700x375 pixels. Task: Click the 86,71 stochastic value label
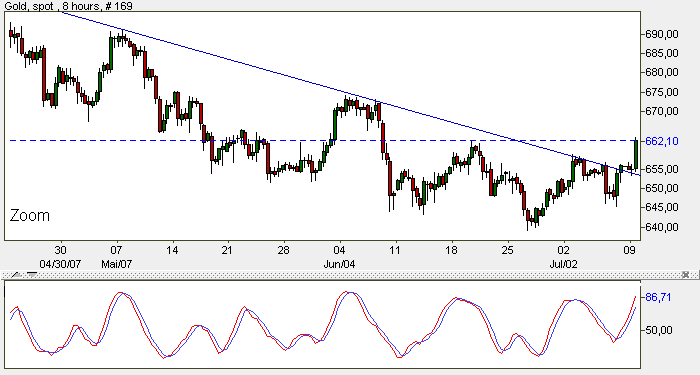658,297
